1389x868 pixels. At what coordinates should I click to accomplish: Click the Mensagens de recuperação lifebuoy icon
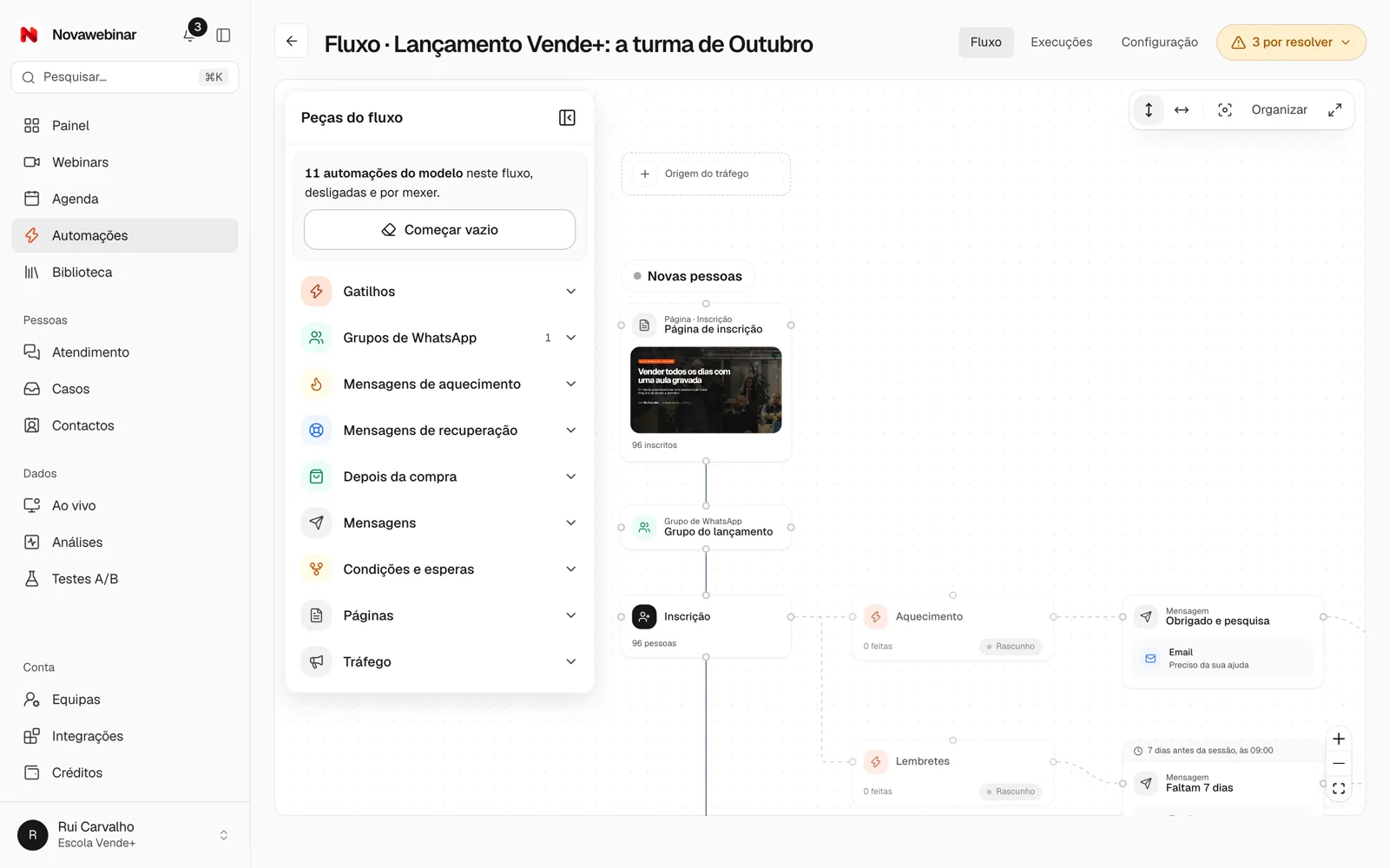coord(317,431)
